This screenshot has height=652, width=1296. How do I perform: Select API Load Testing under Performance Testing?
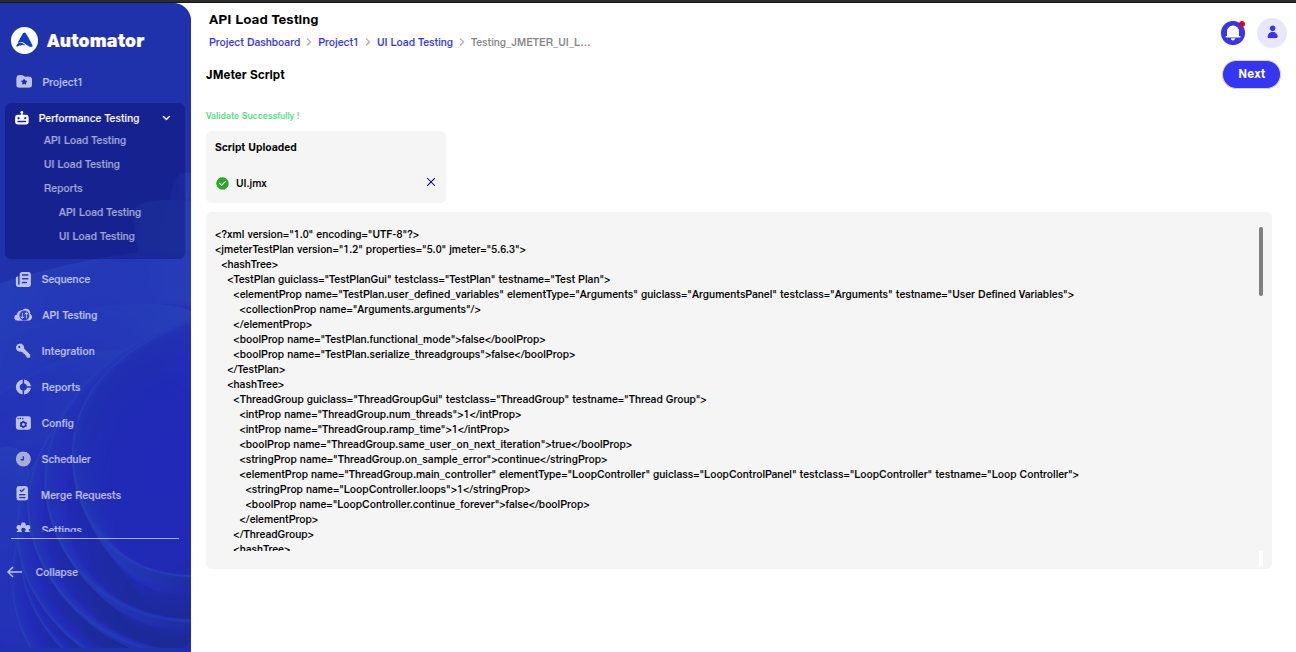coord(85,141)
